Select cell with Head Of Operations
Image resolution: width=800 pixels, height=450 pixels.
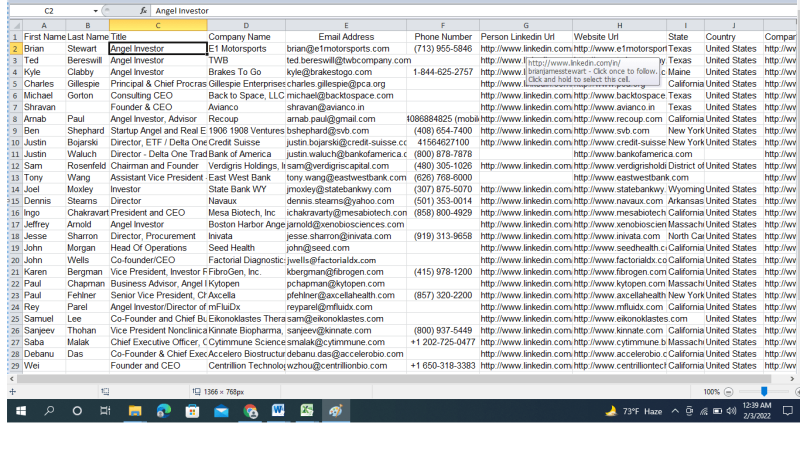[158, 248]
